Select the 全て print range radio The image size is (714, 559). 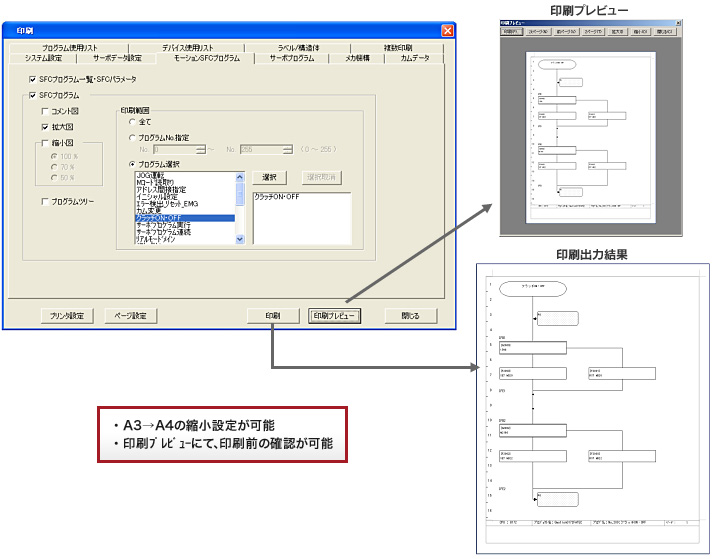tap(133, 121)
